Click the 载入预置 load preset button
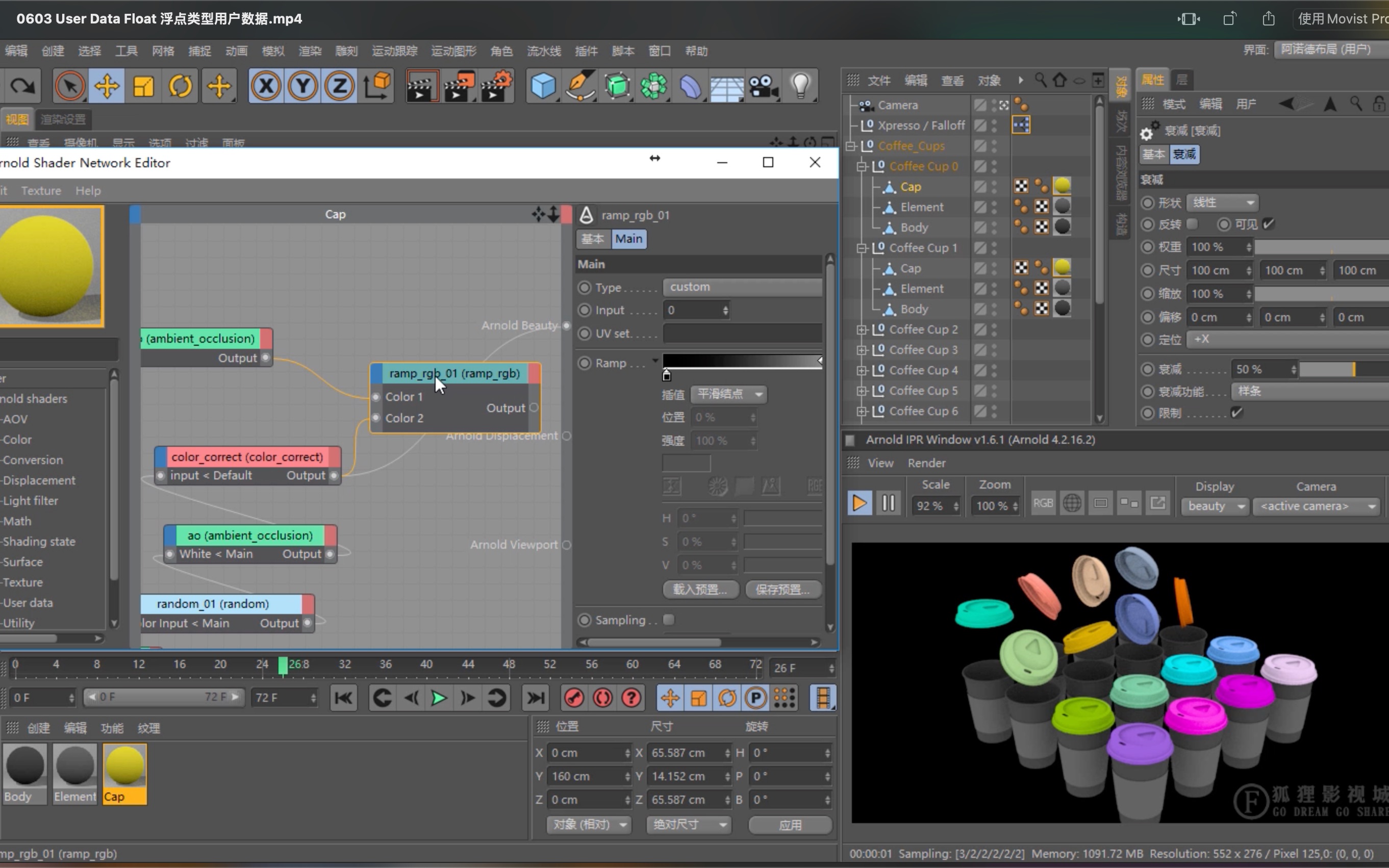1389x868 pixels. (x=700, y=589)
